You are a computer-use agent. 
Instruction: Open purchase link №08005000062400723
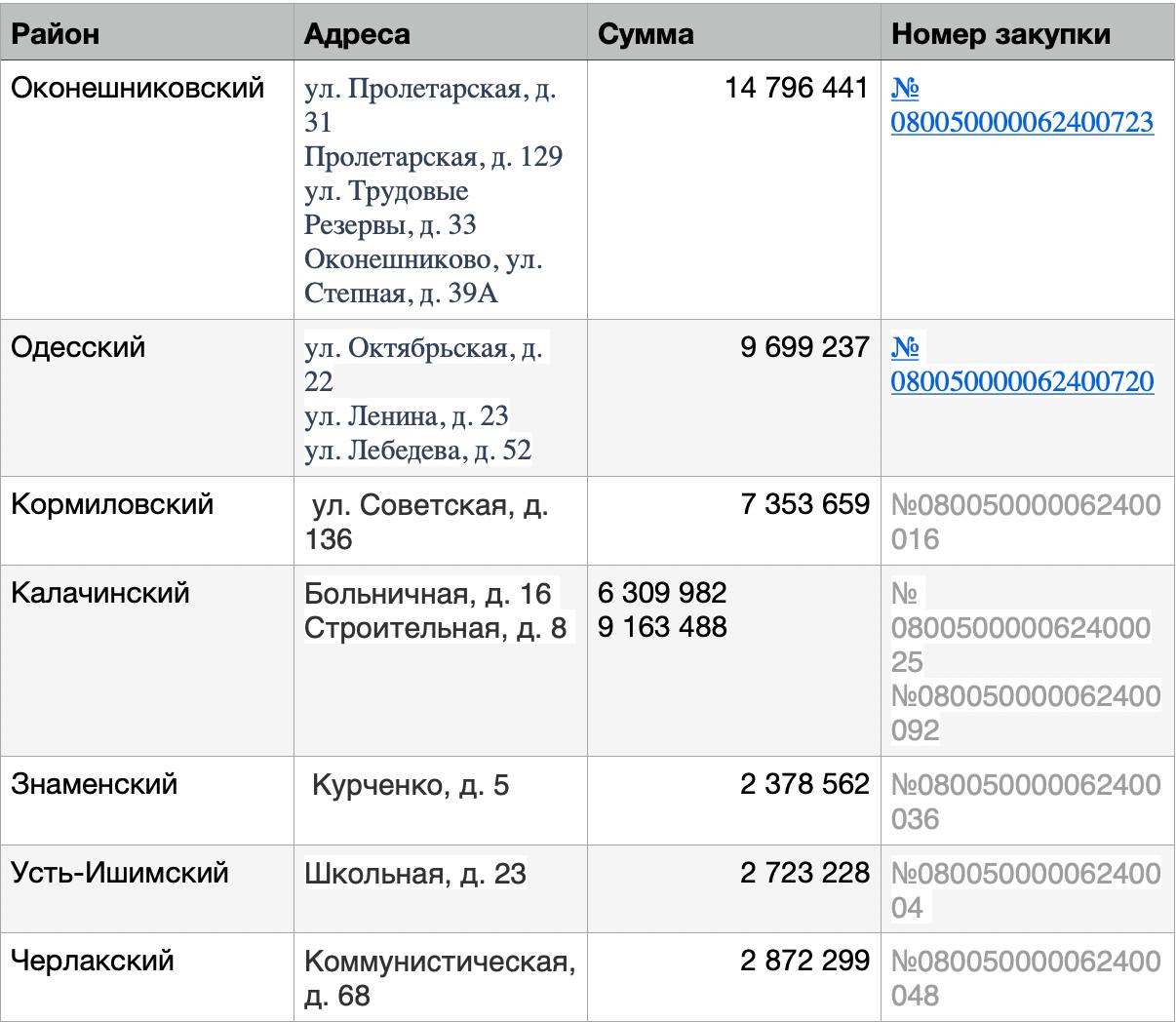(1021, 123)
